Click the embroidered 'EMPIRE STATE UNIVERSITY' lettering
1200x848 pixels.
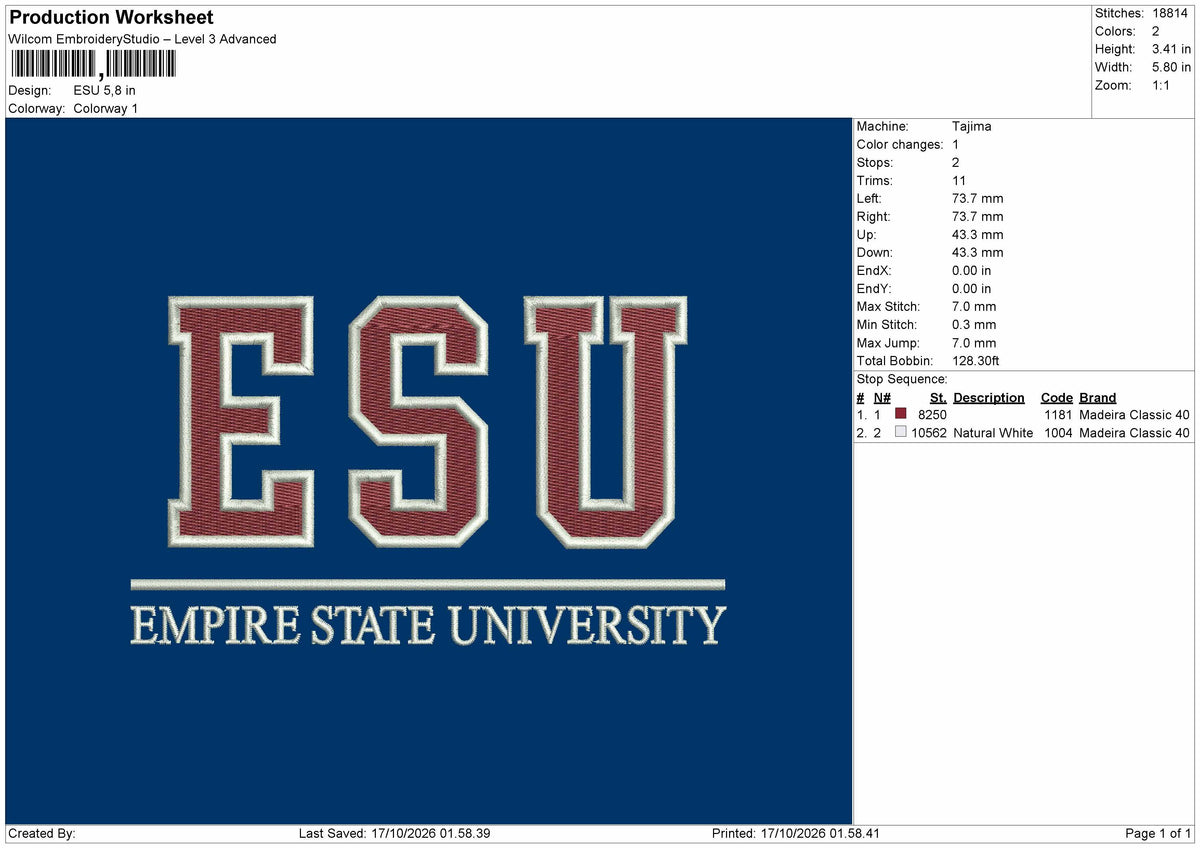428,626
